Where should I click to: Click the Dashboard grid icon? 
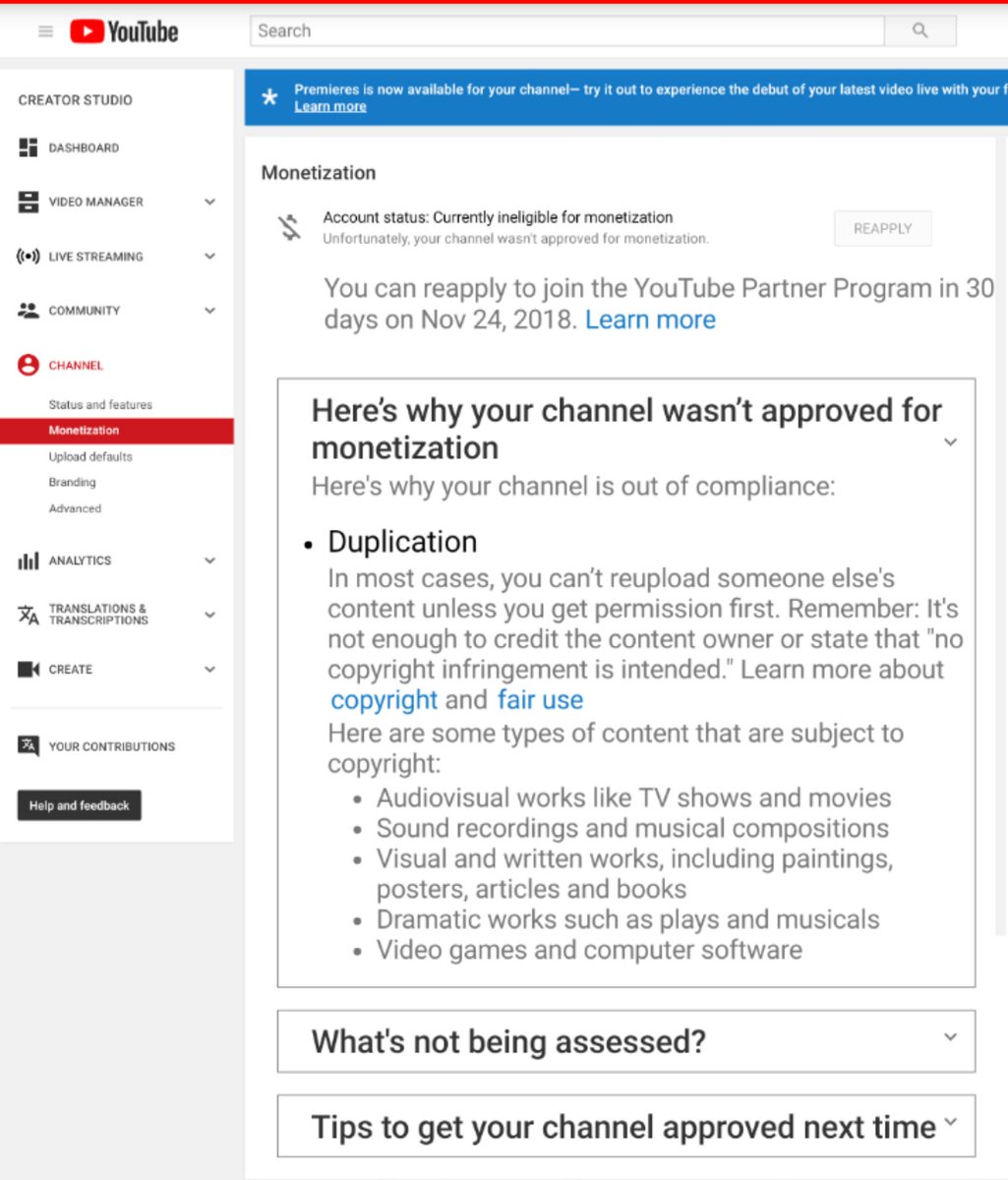(29, 147)
